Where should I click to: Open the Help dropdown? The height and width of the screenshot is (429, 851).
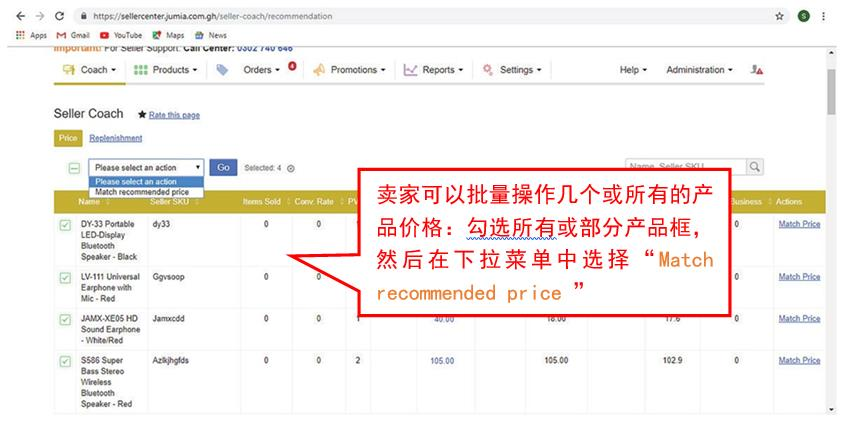[633, 70]
